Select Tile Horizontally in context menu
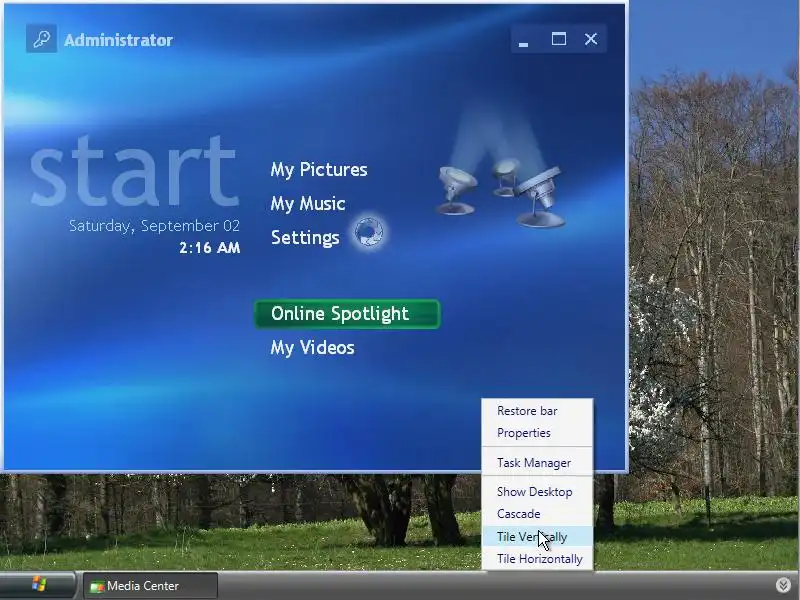Screen dimensions: 800x600 (537, 559)
